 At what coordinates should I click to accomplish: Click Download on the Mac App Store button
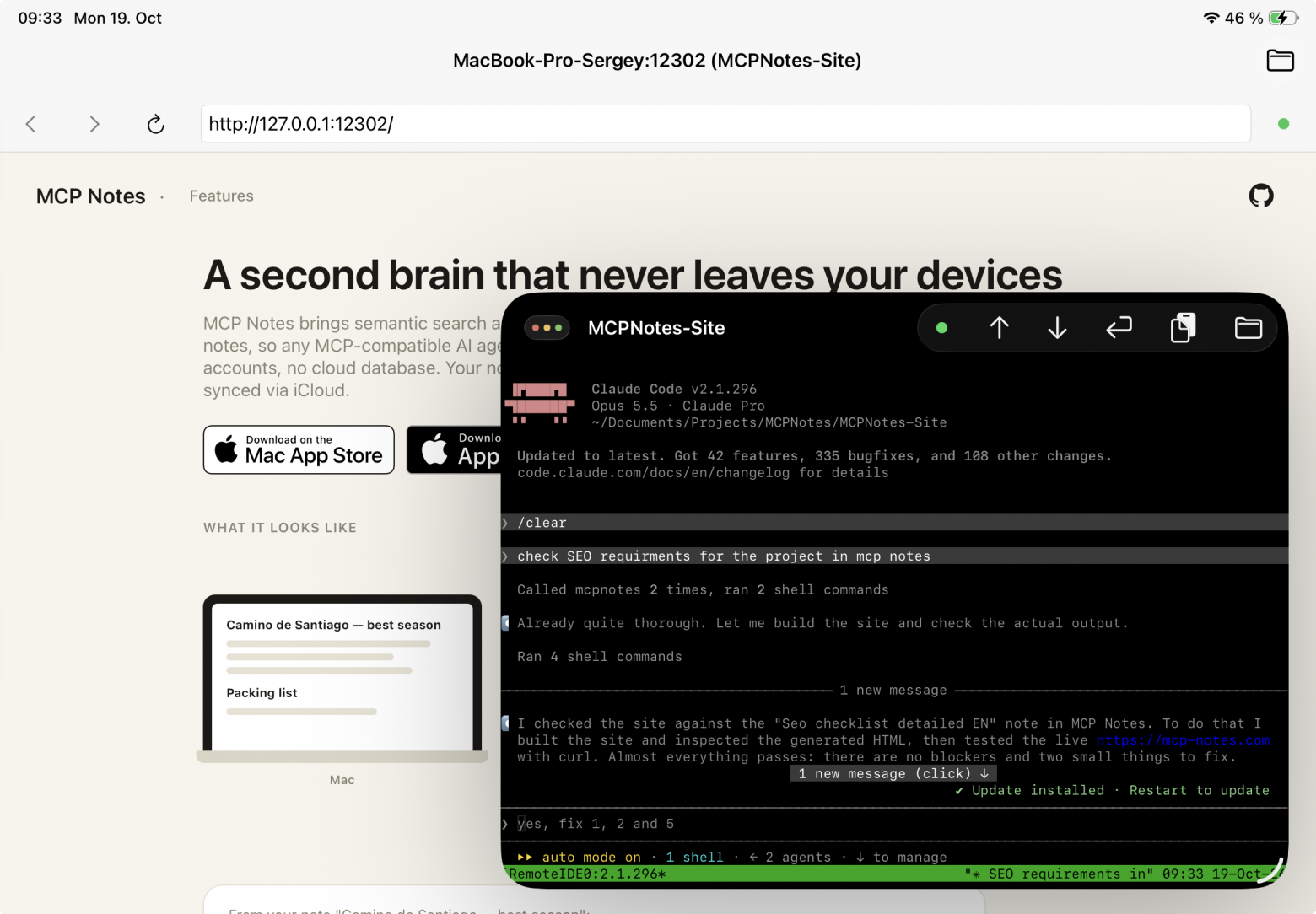coord(299,449)
